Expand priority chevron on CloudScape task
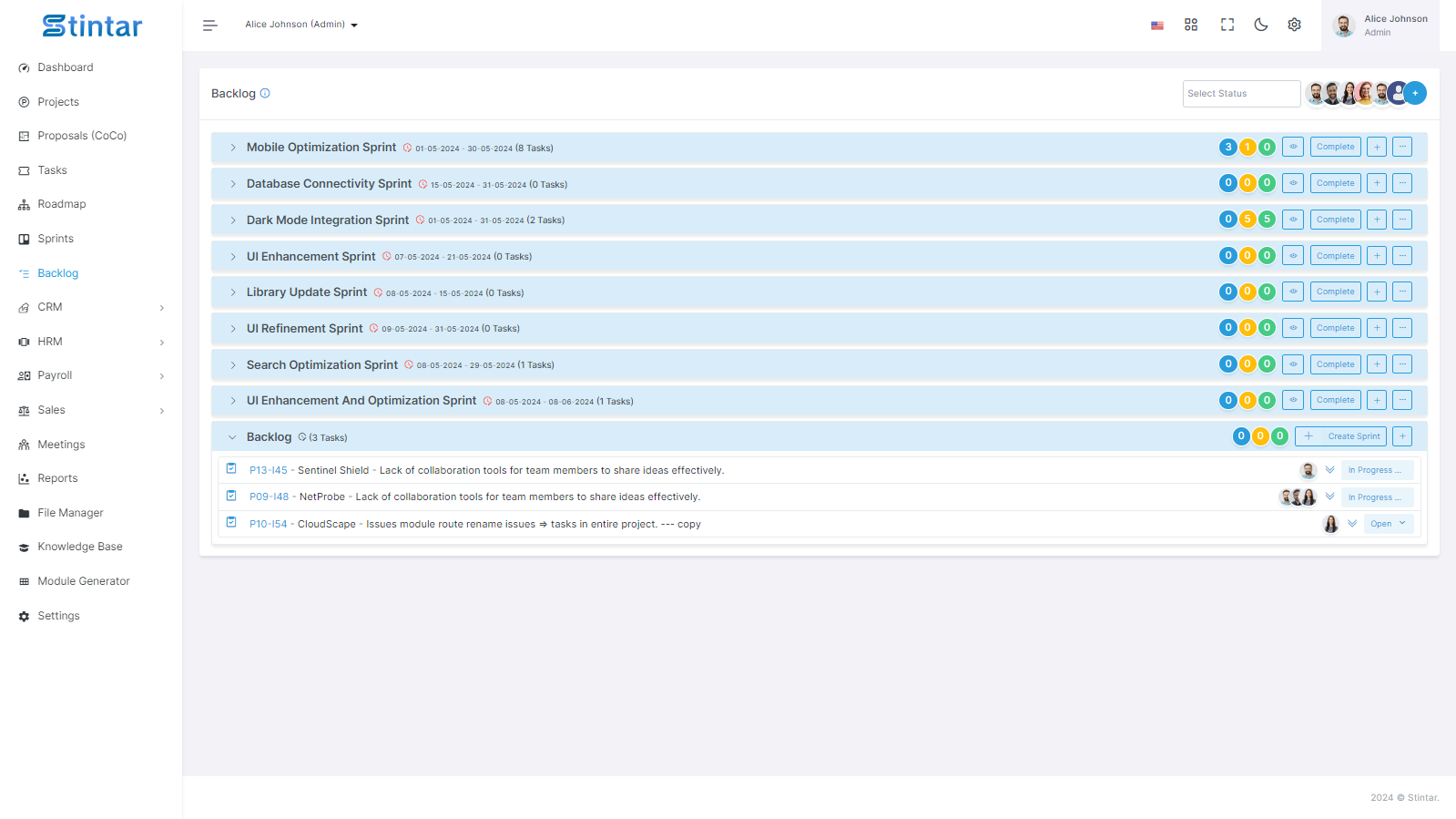This screenshot has width=1456, height=819. pyautogui.click(x=1352, y=524)
